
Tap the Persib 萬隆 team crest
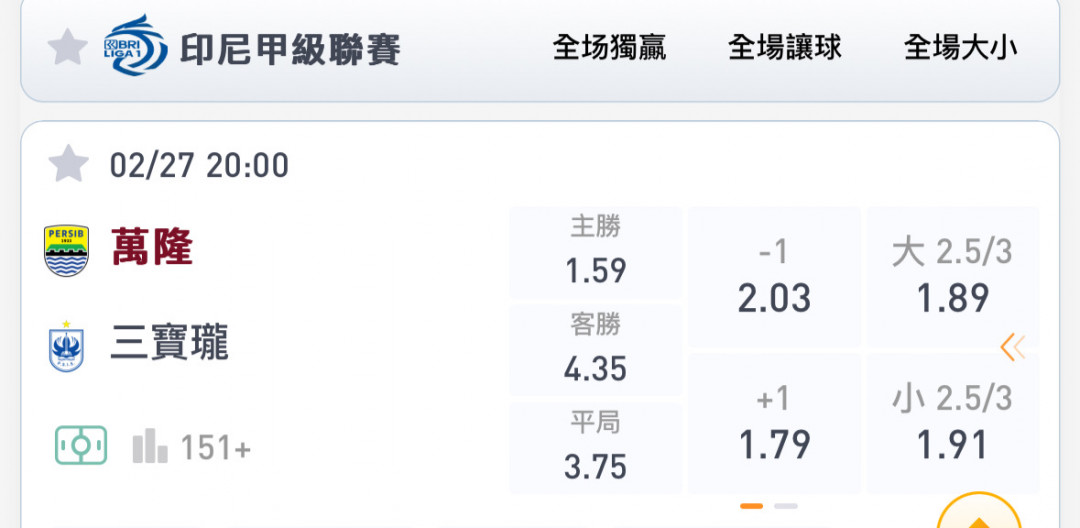(x=66, y=250)
